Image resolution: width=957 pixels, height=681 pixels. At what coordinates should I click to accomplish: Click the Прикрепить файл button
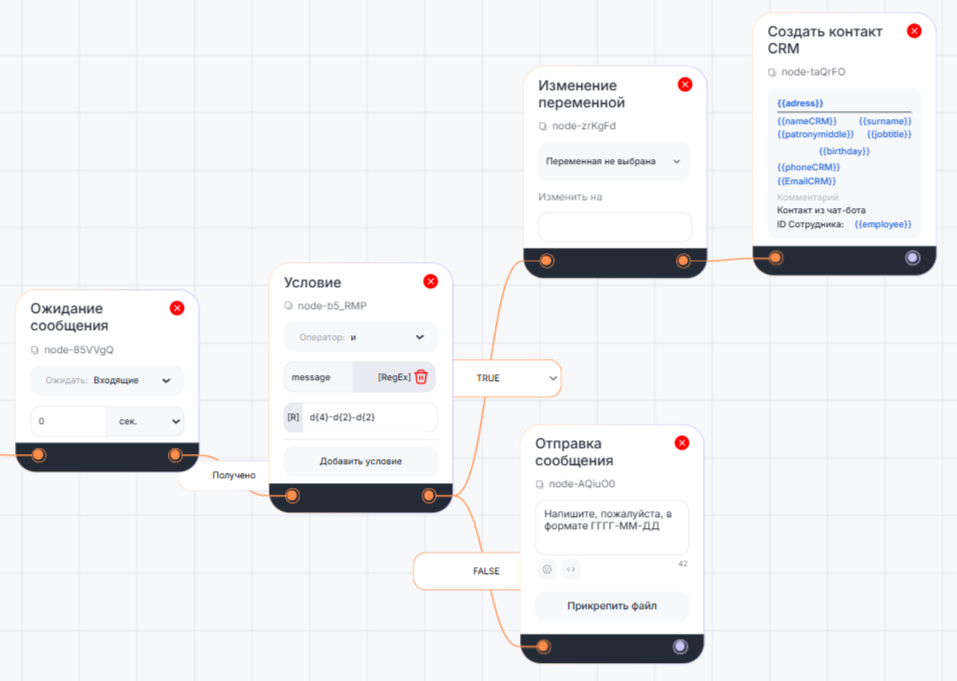[x=612, y=606]
